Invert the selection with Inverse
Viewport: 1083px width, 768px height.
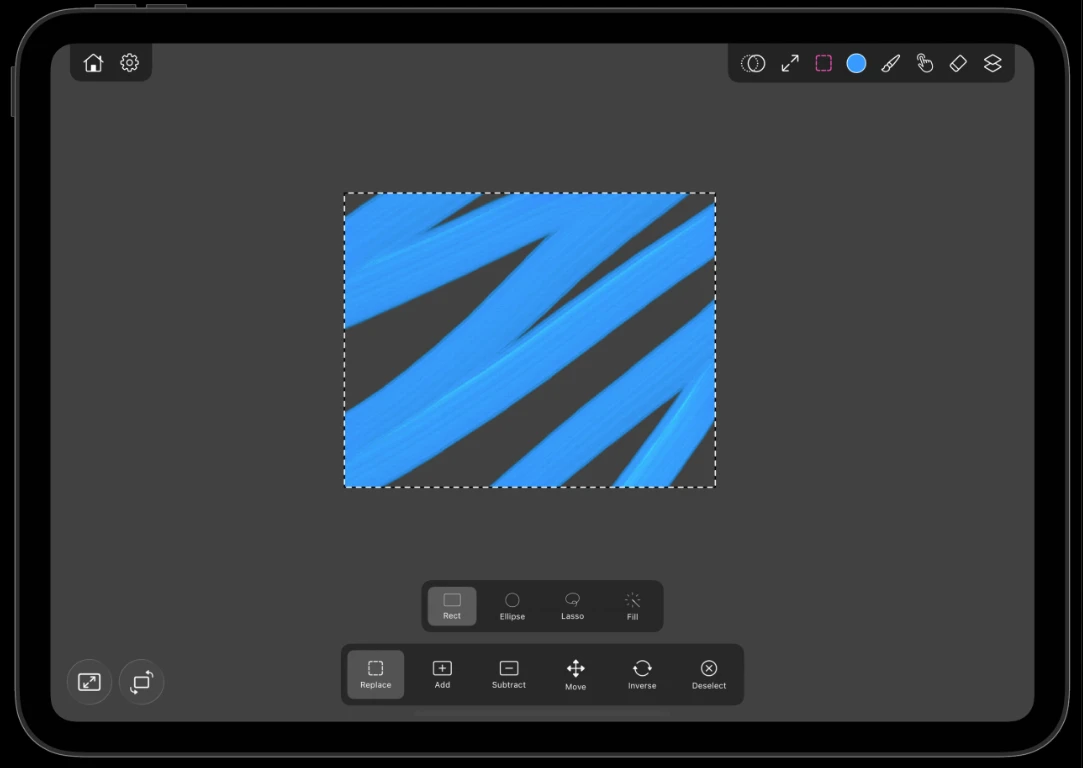[642, 674]
